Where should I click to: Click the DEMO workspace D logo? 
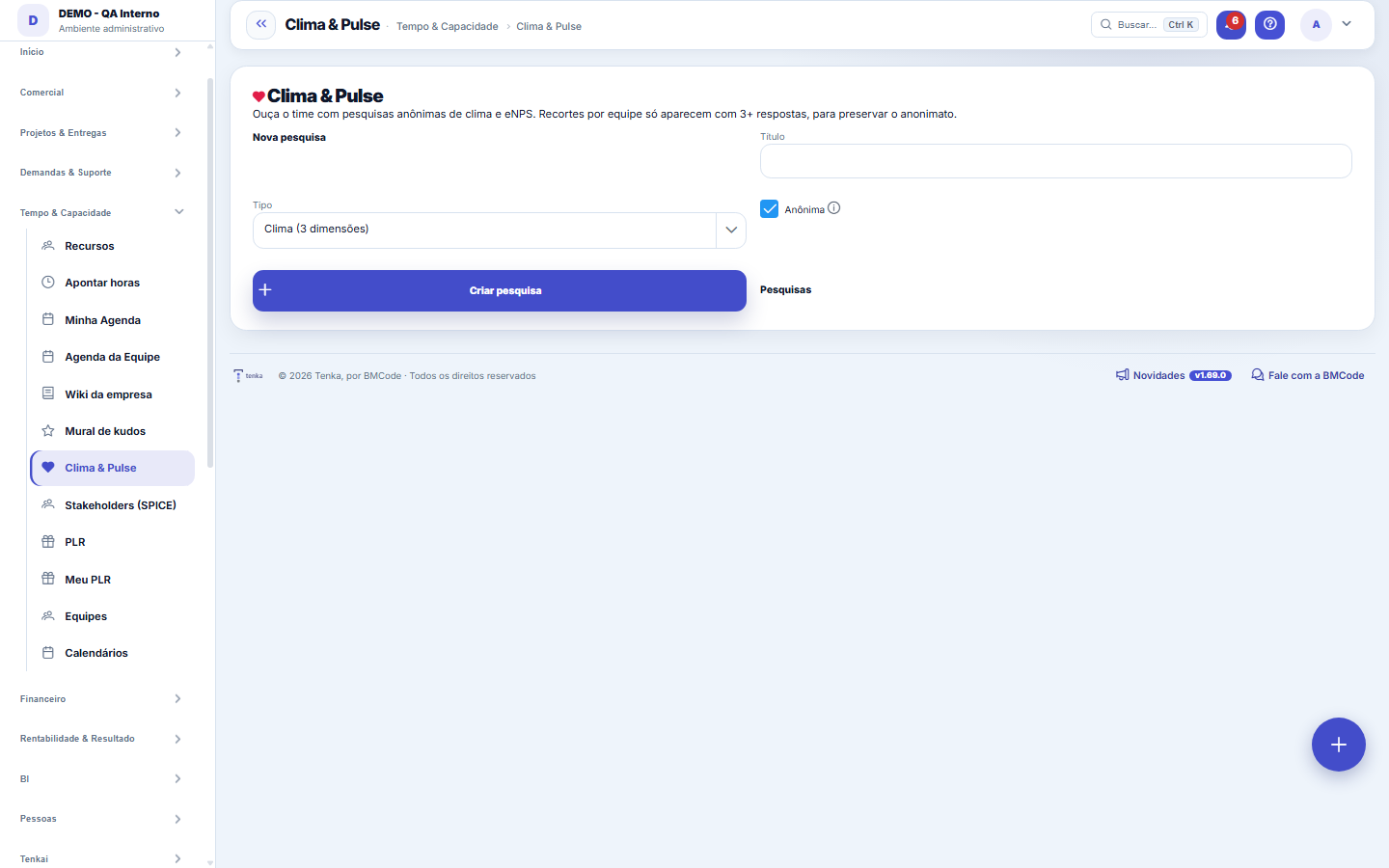click(33, 20)
